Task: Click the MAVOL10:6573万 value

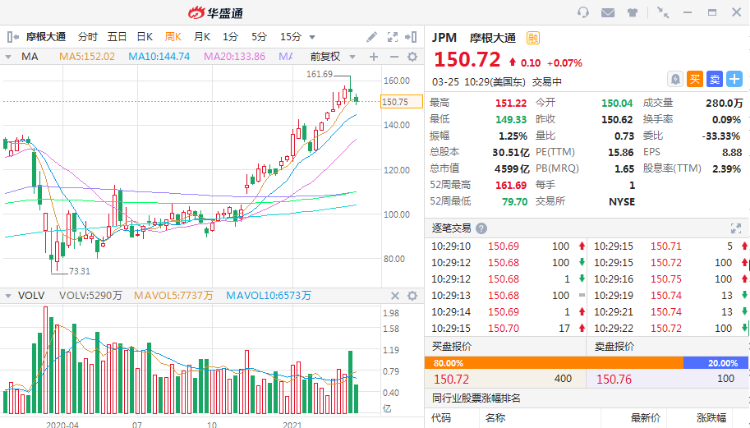Action: [269, 296]
